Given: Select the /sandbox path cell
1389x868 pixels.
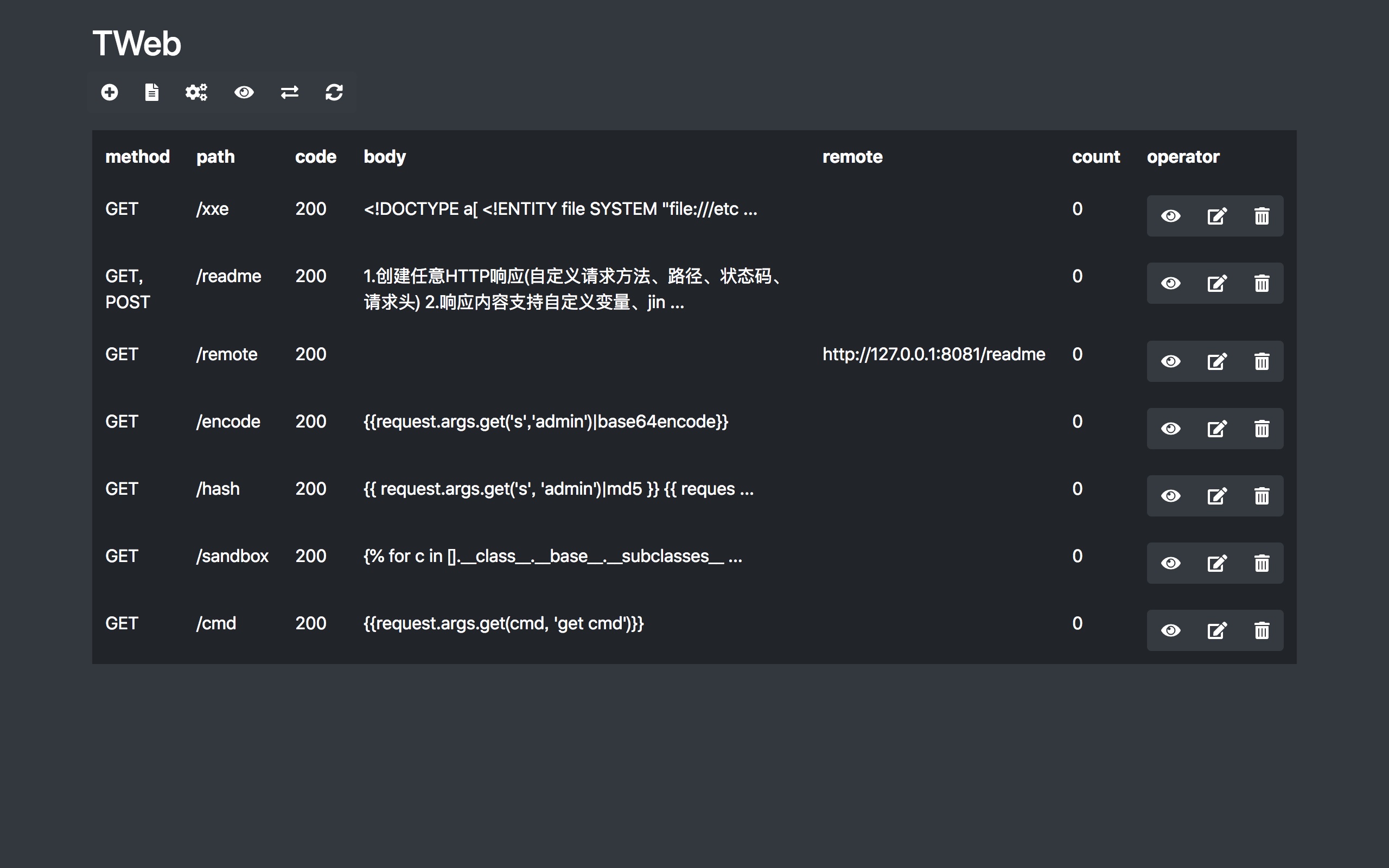Looking at the screenshot, I should click(232, 556).
